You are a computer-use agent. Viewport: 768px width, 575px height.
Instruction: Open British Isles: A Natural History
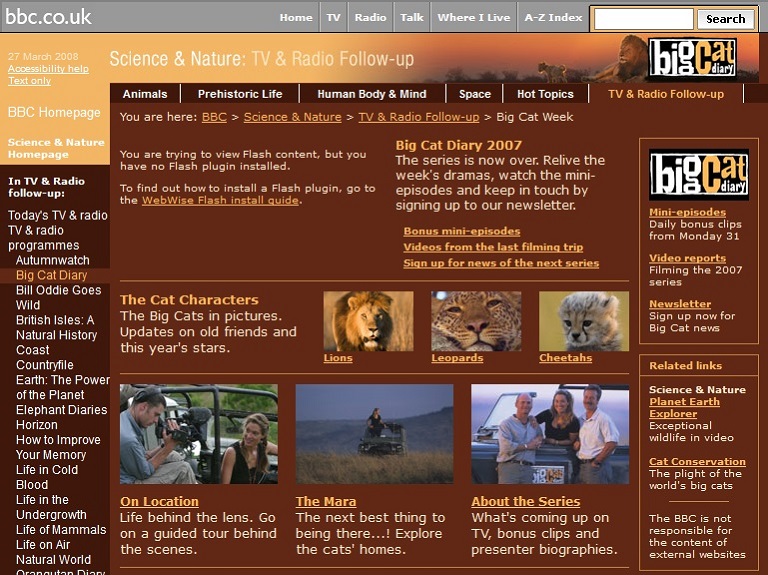tap(56, 327)
